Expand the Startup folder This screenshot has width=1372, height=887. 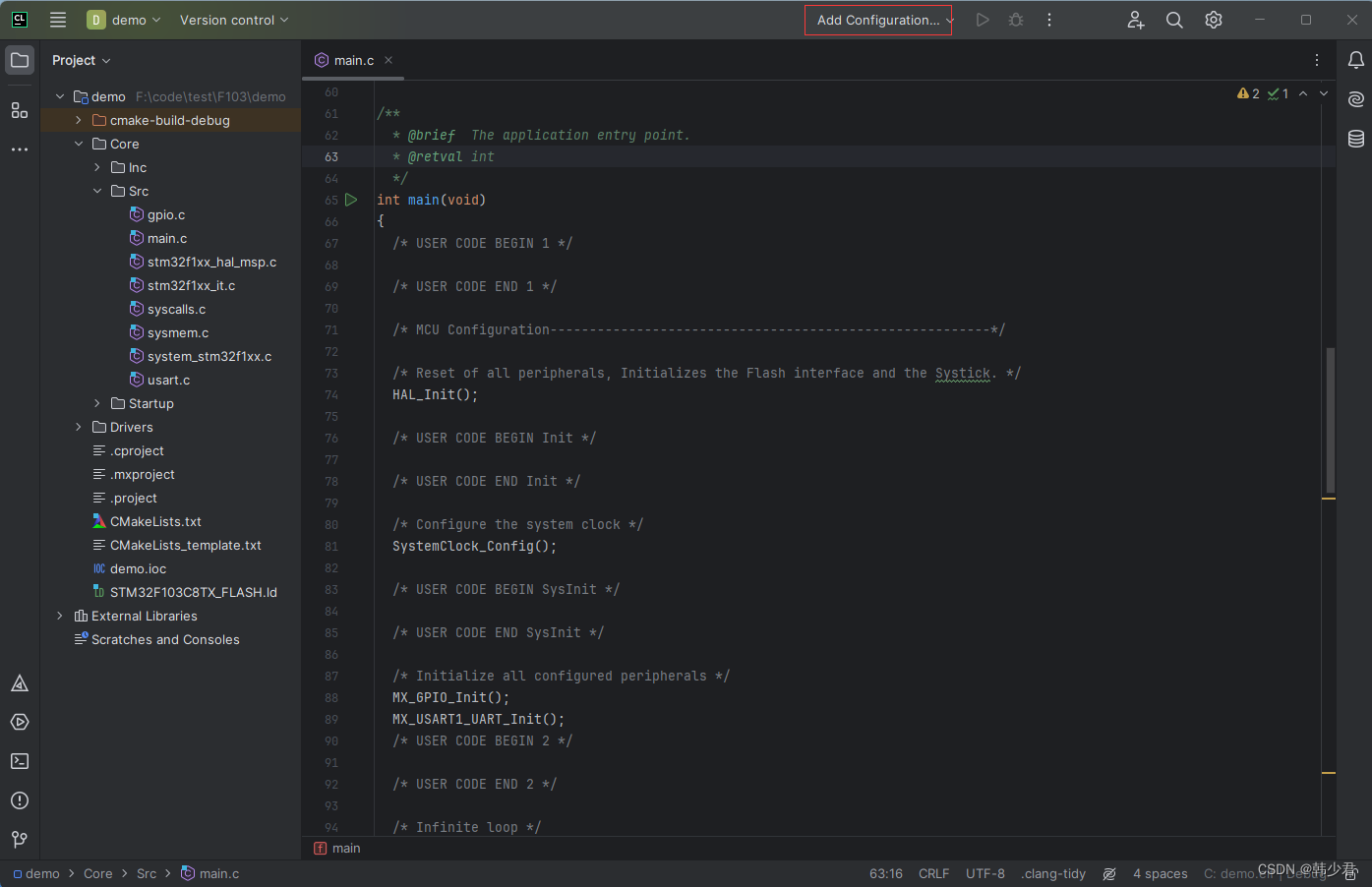point(95,403)
